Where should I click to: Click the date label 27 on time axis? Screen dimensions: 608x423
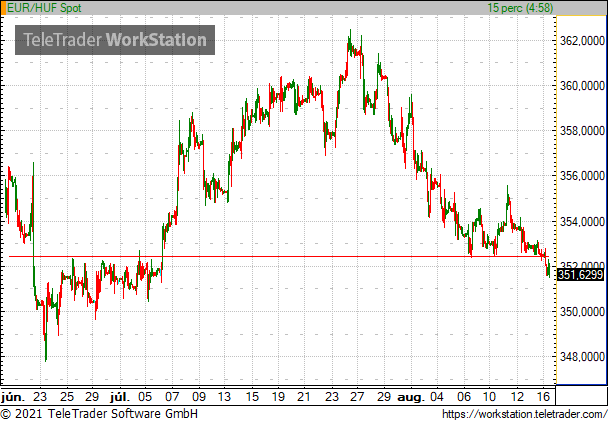pos(357,397)
